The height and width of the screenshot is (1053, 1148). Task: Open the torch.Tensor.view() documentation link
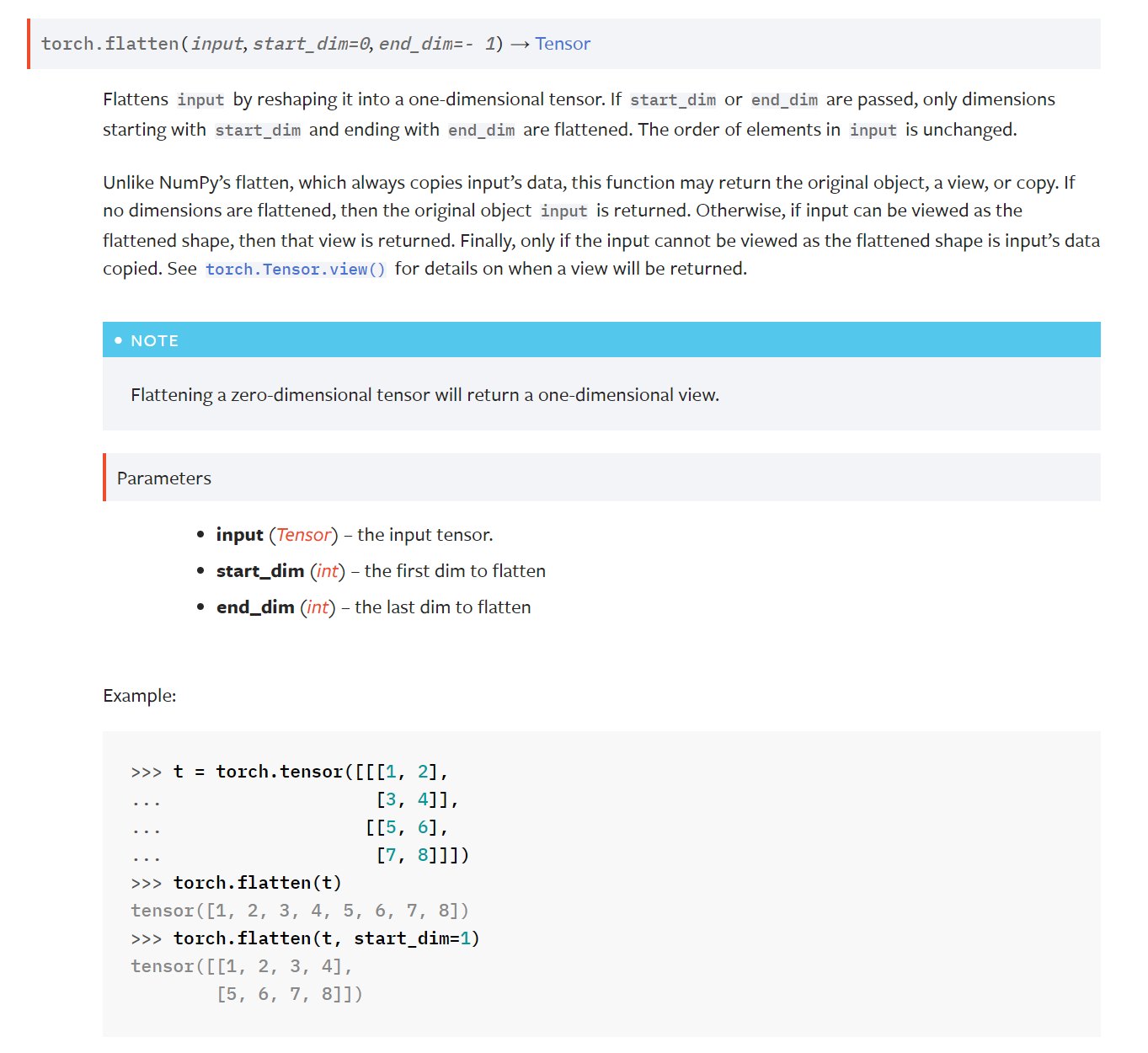tap(295, 270)
